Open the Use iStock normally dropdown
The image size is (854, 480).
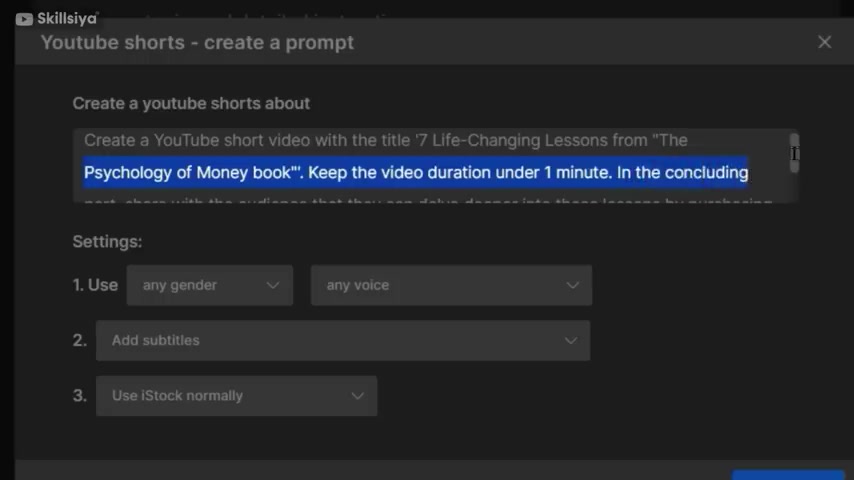click(236, 396)
